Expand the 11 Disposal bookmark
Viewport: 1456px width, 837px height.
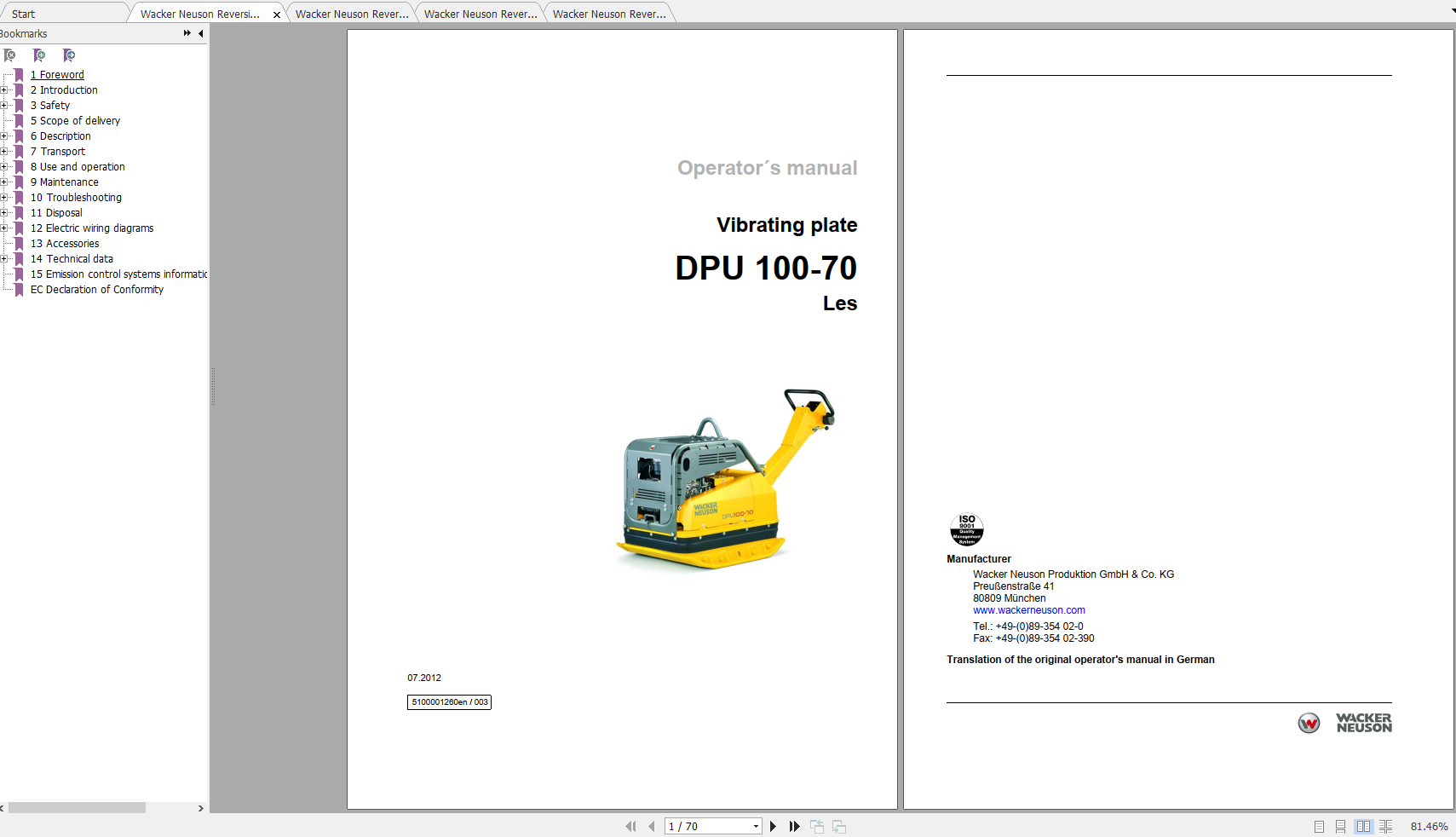[x=4, y=213]
